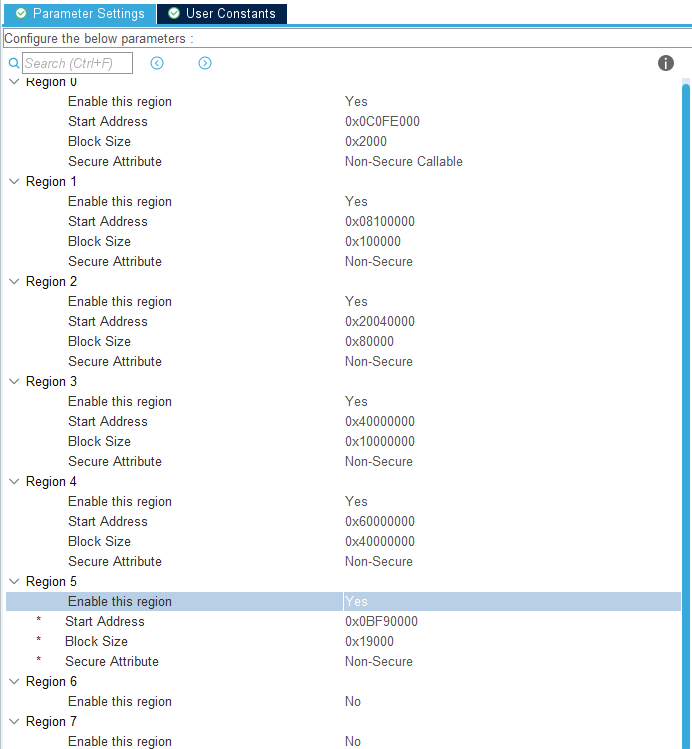Click Region 0 'Enable this region' label

point(120,102)
